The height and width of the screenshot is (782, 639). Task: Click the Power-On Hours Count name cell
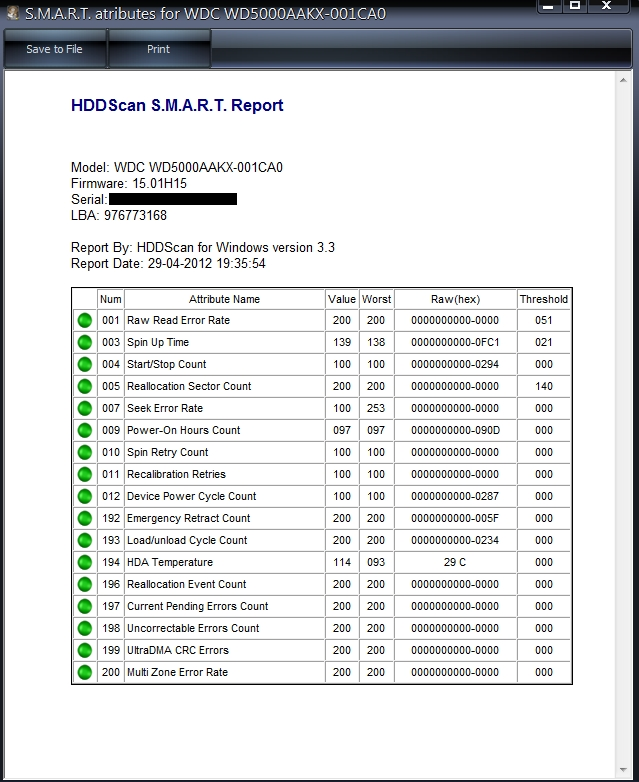click(224, 430)
